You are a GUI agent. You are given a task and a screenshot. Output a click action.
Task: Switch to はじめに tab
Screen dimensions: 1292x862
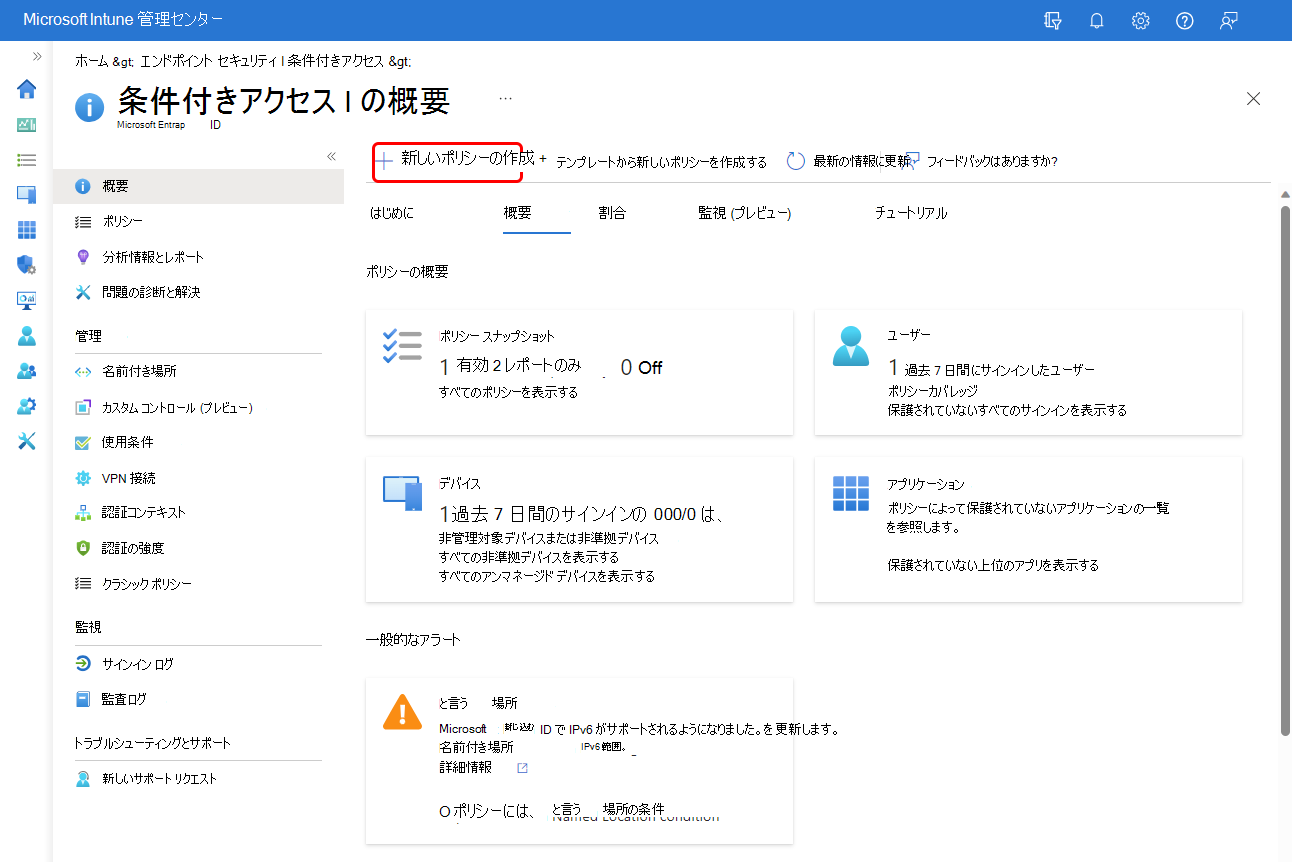(x=391, y=213)
